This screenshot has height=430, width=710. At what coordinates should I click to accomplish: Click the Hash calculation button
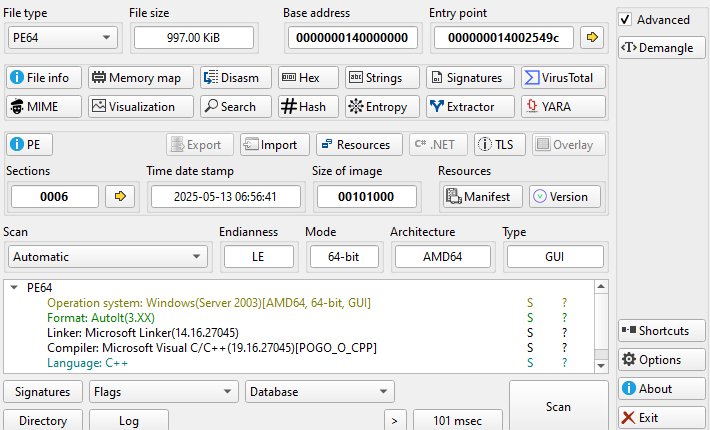click(x=304, y=107)
